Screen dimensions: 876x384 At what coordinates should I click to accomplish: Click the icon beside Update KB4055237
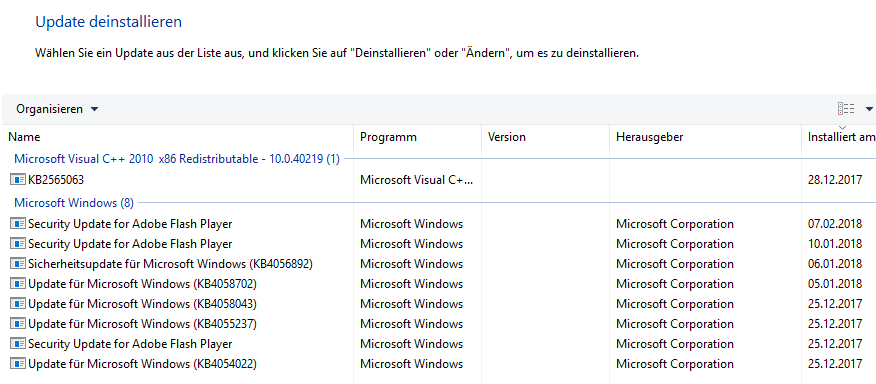tap(18, 324)
